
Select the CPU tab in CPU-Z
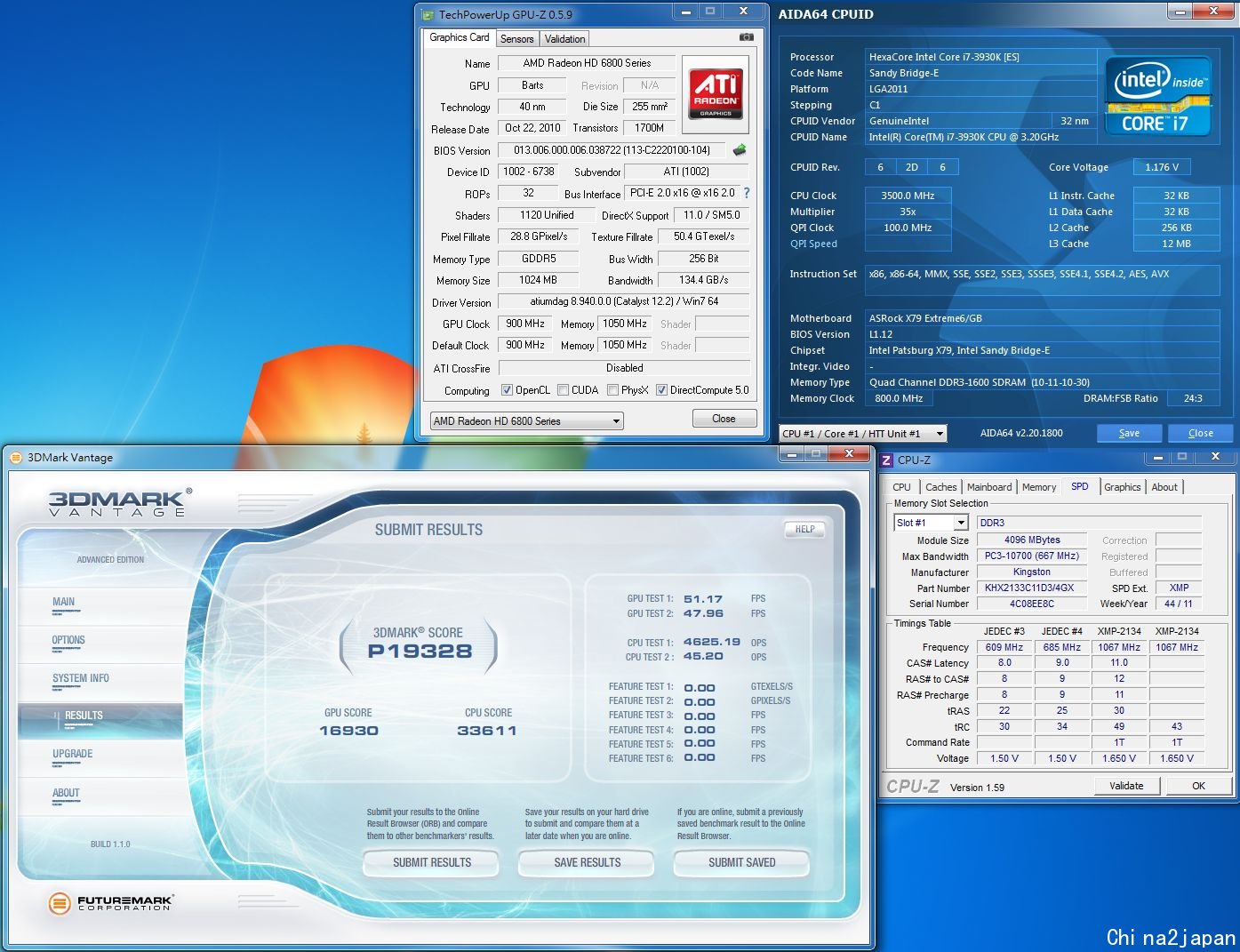901,487
